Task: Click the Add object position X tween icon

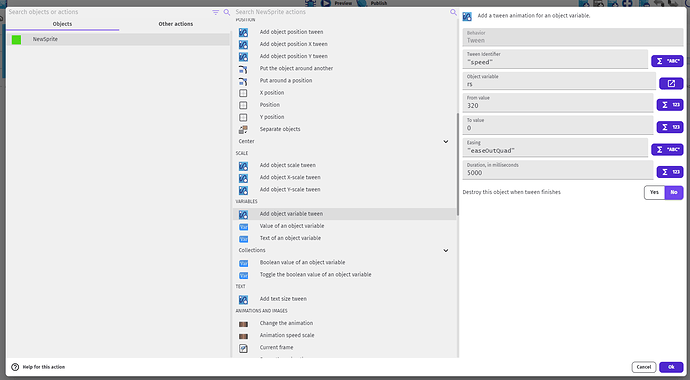Action: click(243, 44)
